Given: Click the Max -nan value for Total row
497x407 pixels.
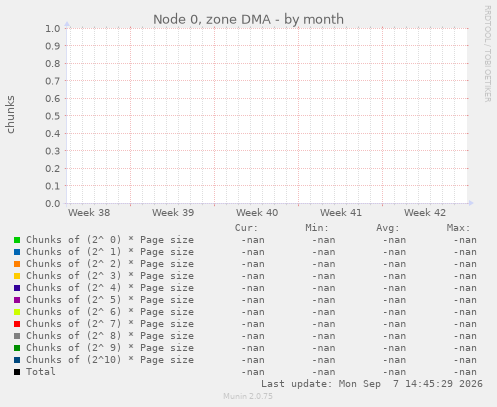Looking at the screenshot, I should 465,372.
